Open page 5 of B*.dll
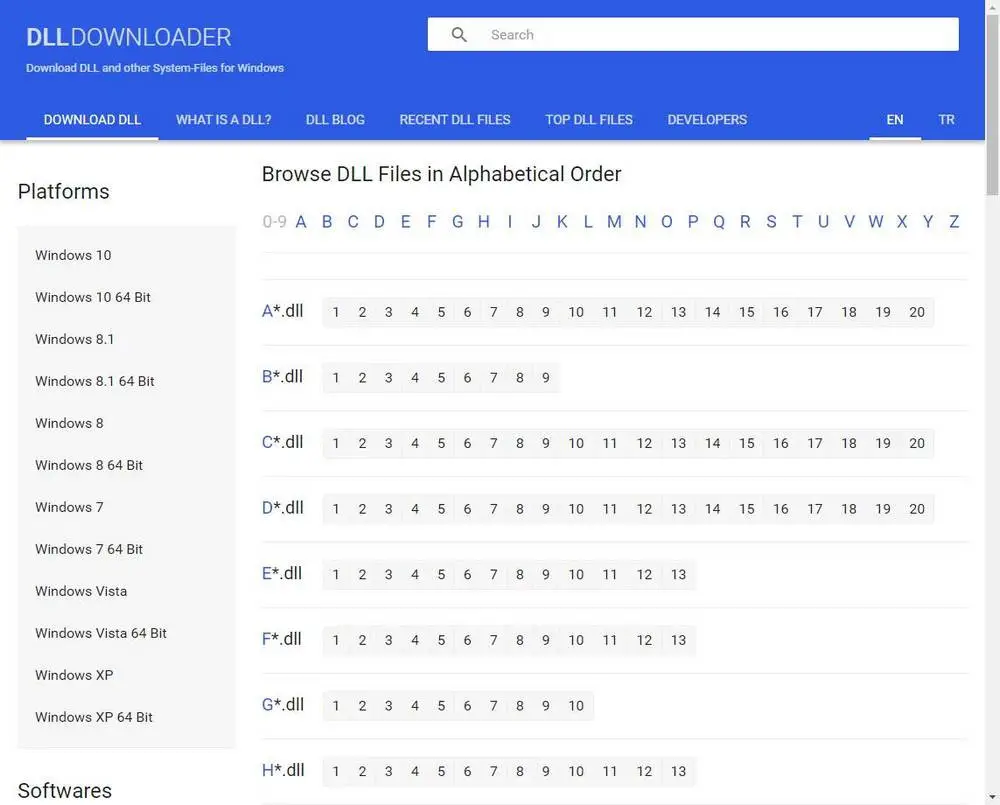The image size is (1000, 805). tap(441, 378)
